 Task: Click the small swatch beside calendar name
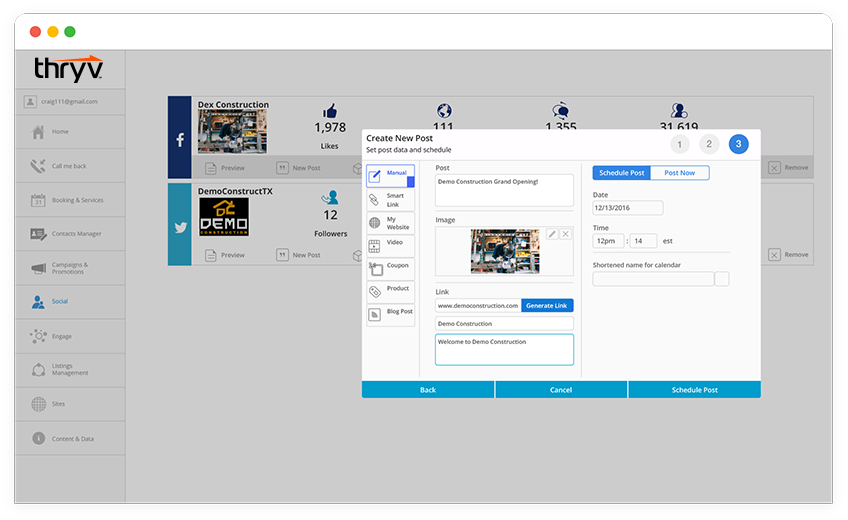pos(722,279)
